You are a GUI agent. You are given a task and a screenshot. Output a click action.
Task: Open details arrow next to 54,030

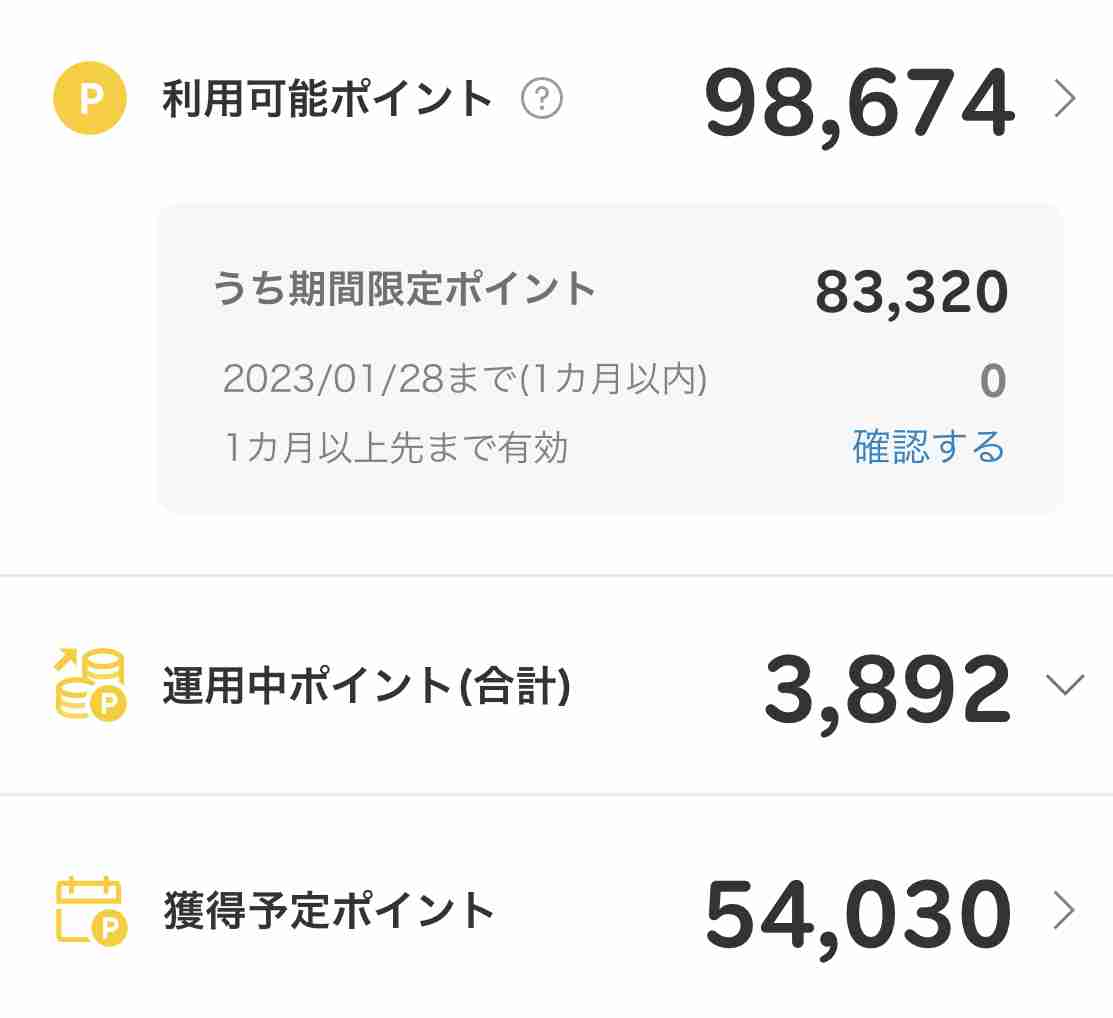(1064, 910)
